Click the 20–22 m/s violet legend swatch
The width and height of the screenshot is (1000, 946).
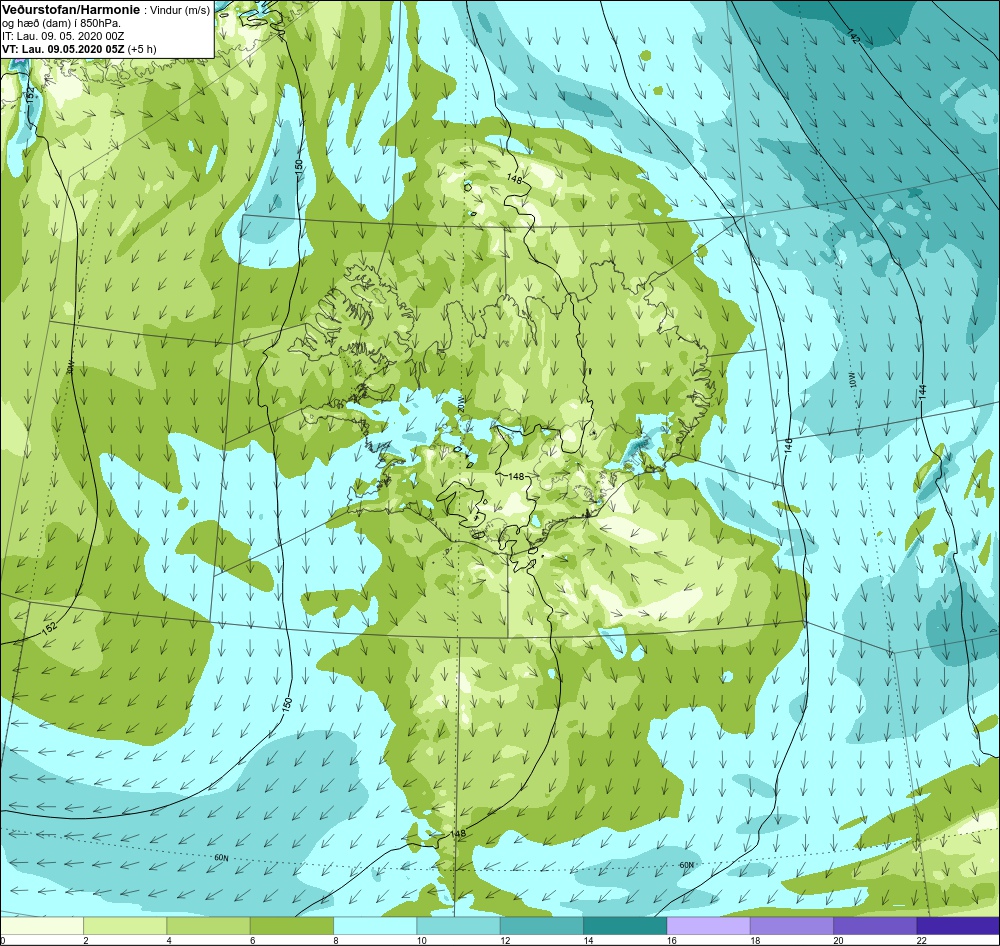875,925
